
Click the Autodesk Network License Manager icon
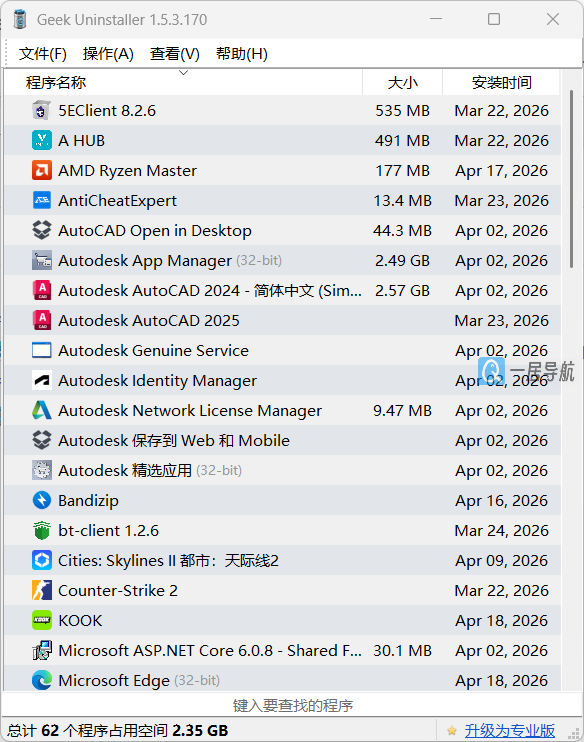click(x=42, y=410)
